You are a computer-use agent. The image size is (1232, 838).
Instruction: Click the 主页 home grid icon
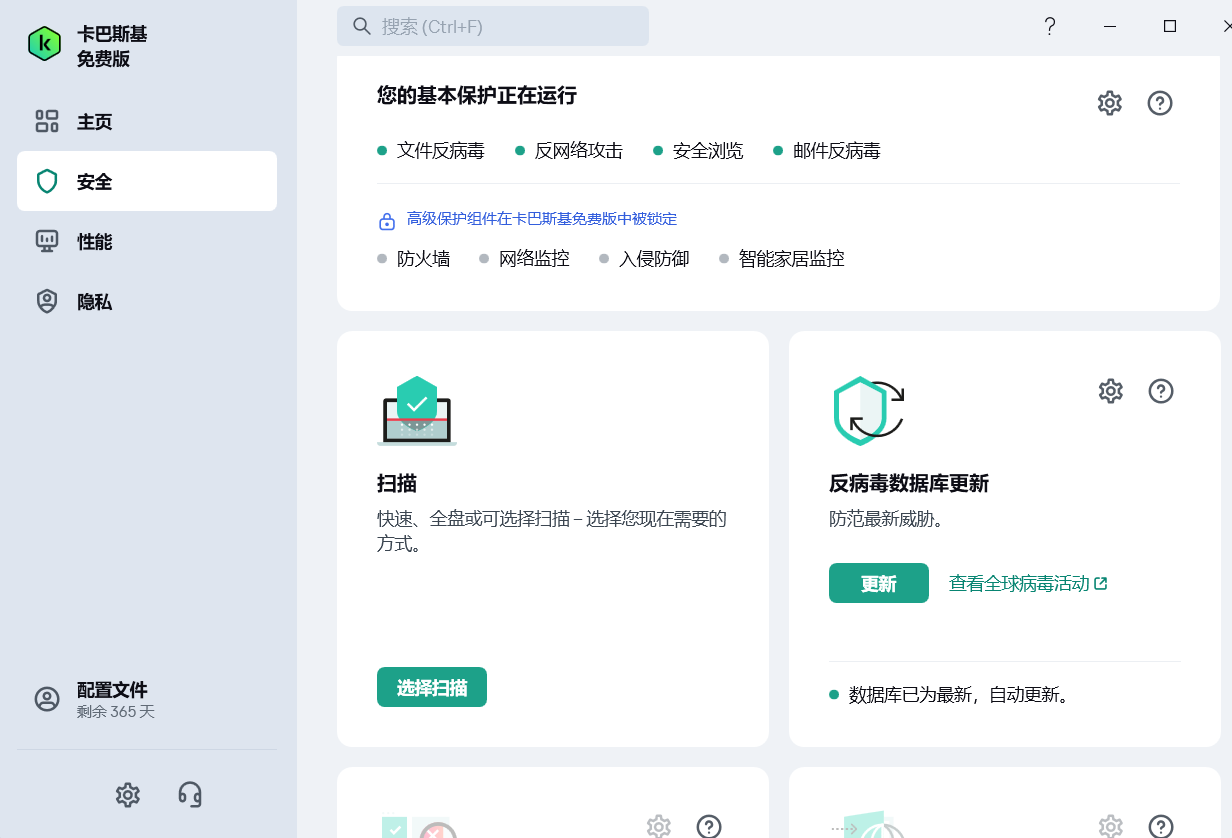click(x=47, y=122)
